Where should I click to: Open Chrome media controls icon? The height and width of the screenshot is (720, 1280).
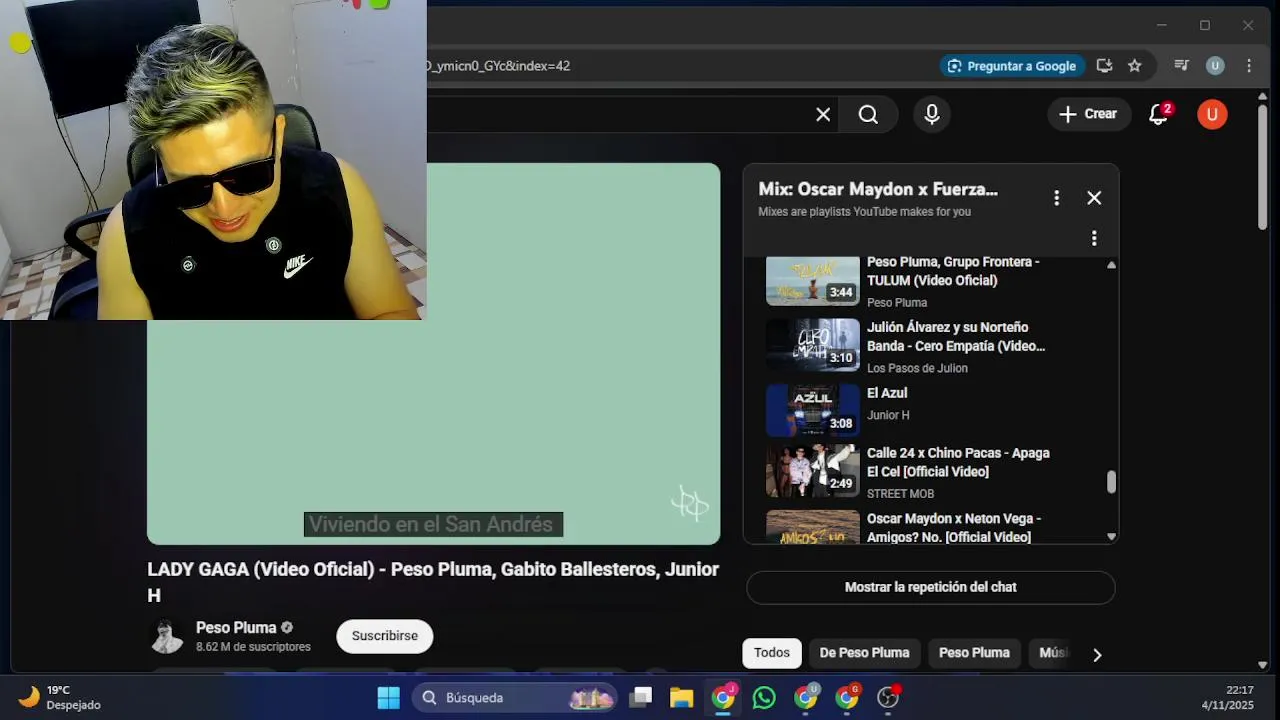click(x=1181, y=66)
